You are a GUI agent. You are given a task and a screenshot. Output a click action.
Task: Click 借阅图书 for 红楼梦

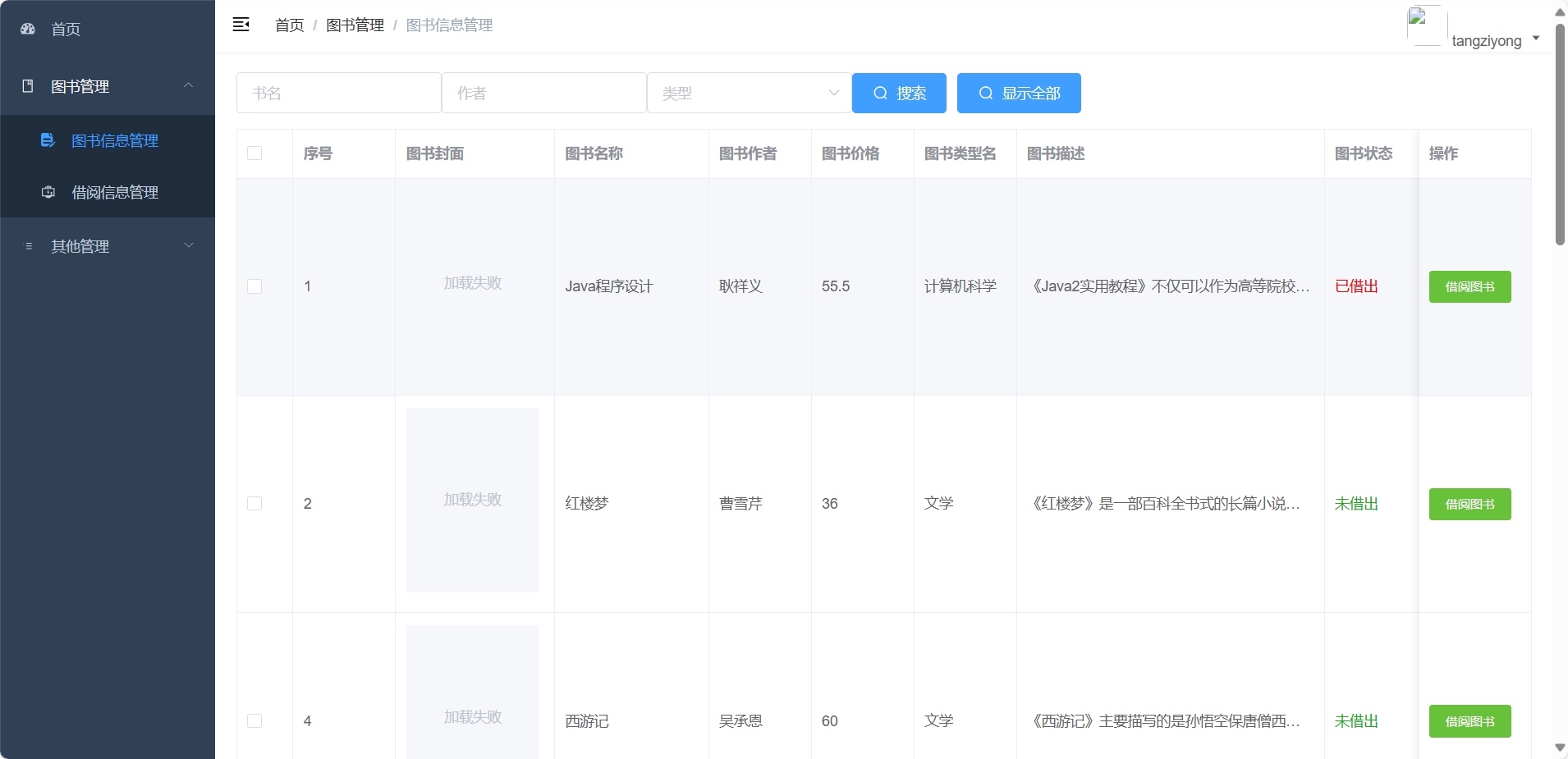click(1469, 504)
